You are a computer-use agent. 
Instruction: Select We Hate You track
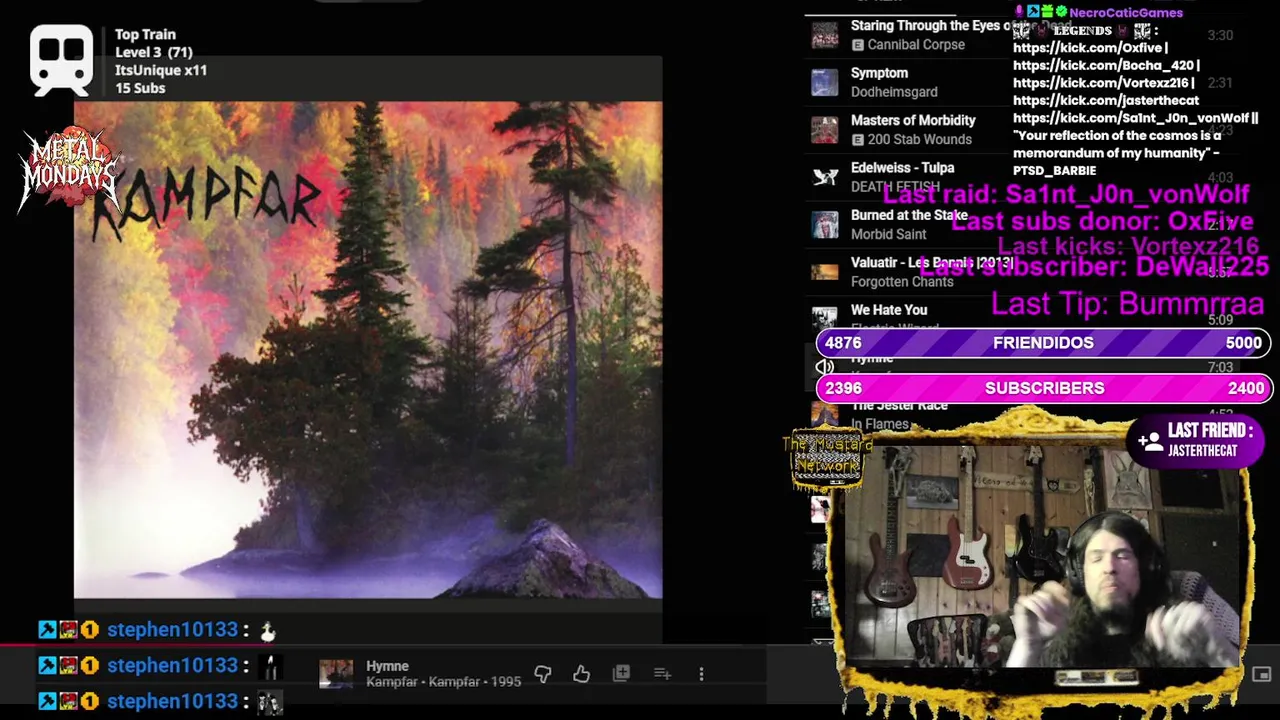point(888,310)
